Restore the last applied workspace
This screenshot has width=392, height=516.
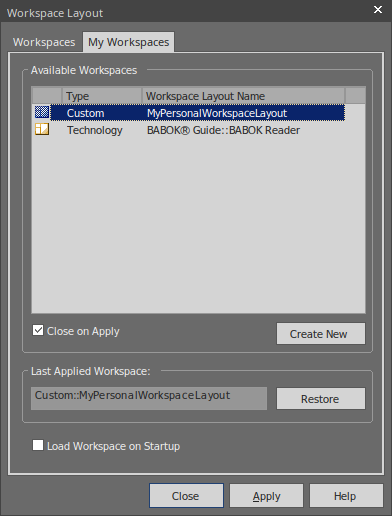[321, 399]
